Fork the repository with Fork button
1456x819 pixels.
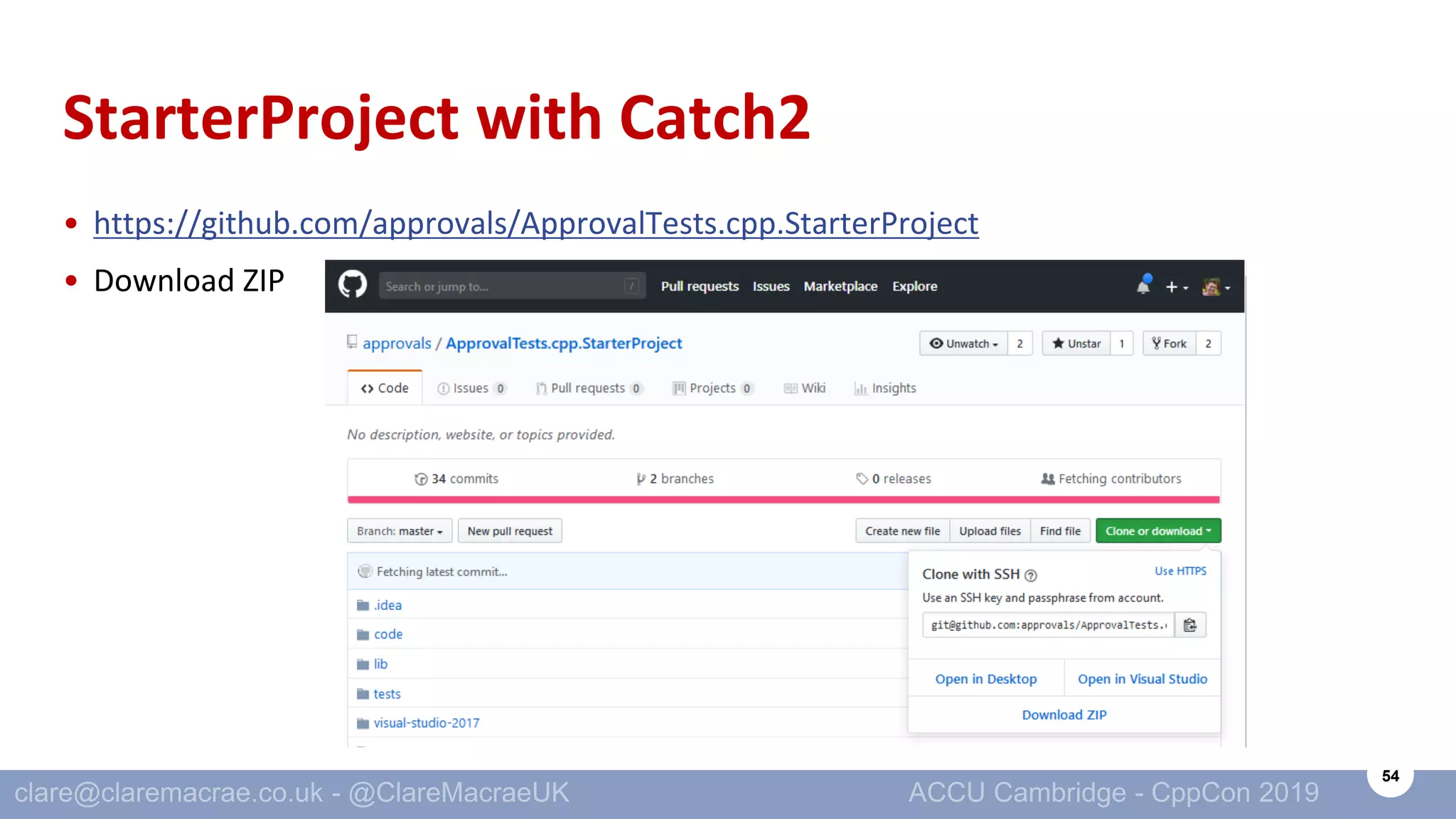pos(1169,343)
